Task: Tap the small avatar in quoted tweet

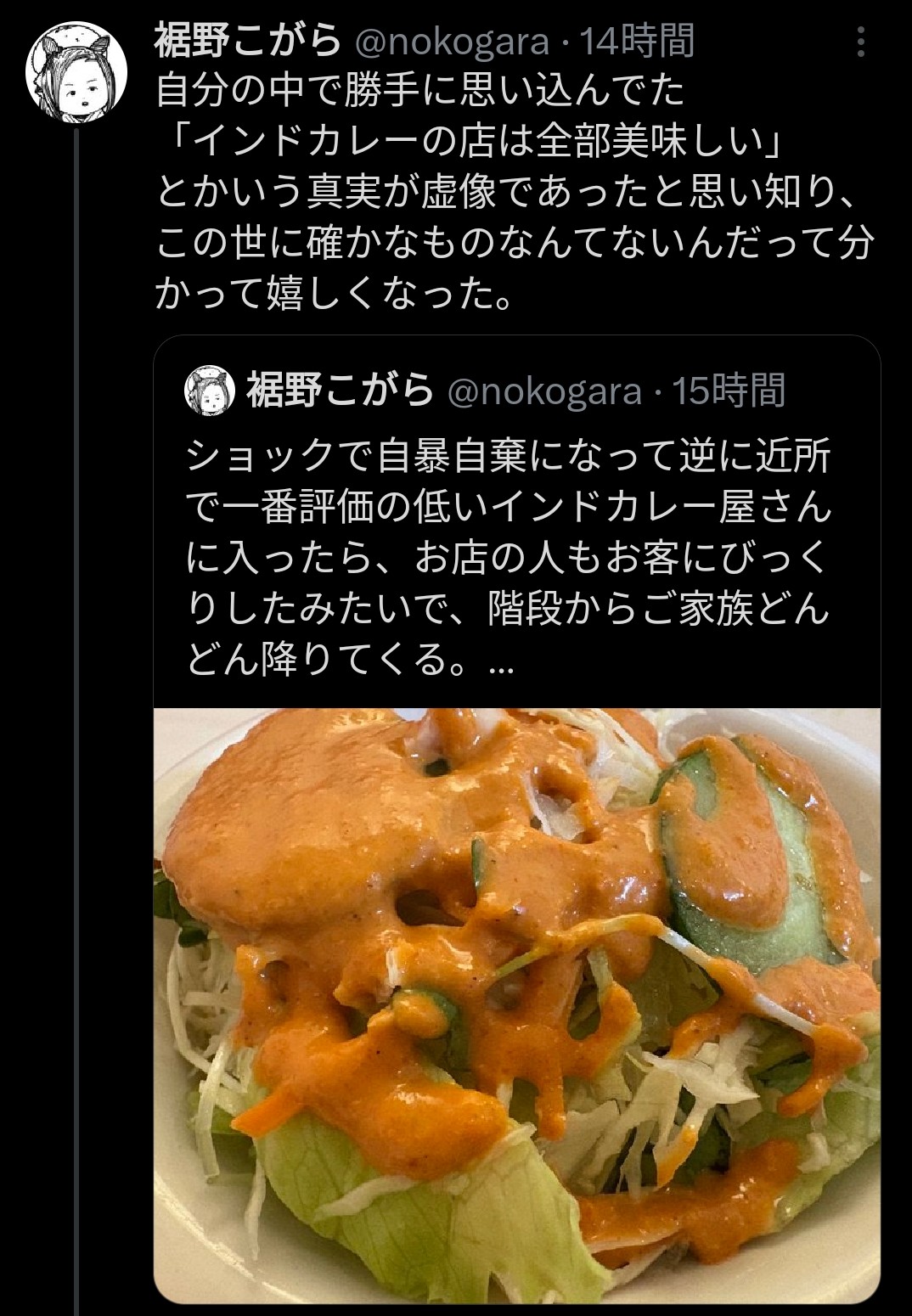Action: tap(209, 391)
